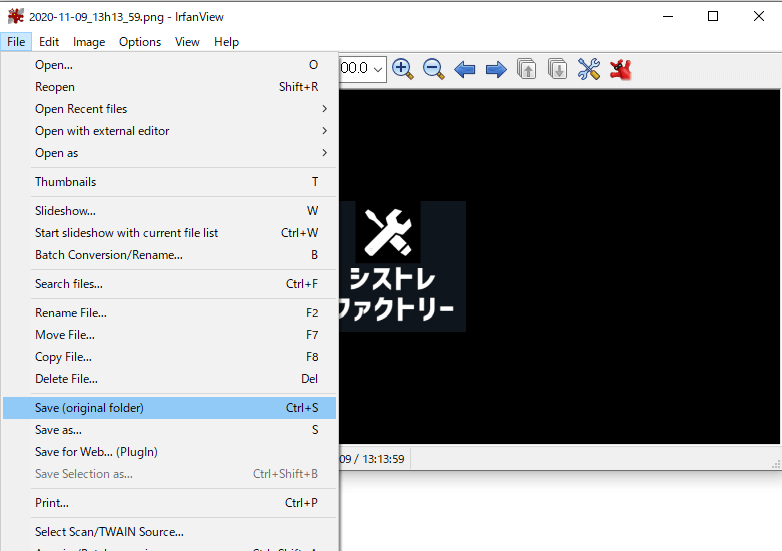Open the View menu
The image size is (782, 551).
[187, 42]
